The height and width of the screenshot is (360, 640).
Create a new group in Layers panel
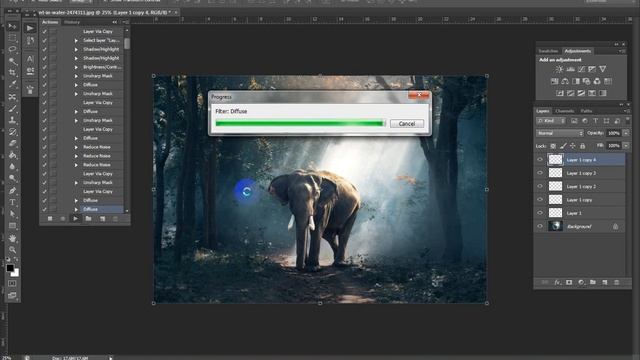[x=593, y=282]
